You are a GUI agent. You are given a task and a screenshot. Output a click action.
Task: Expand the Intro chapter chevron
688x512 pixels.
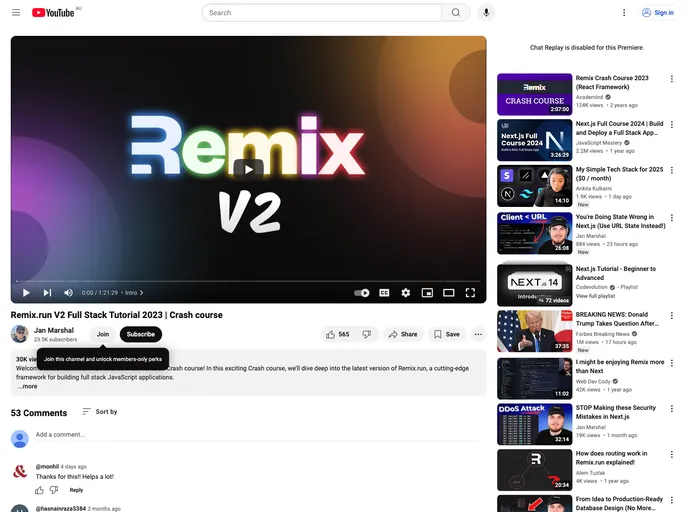(x=141, y=293)
